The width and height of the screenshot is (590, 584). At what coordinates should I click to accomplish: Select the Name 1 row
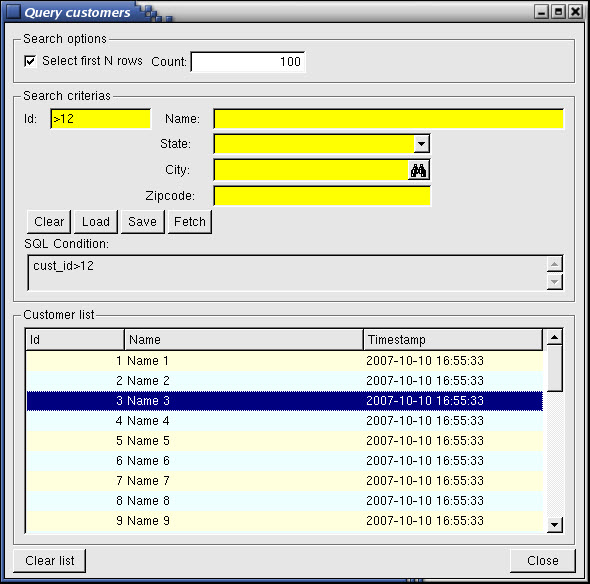click(284, 361)
